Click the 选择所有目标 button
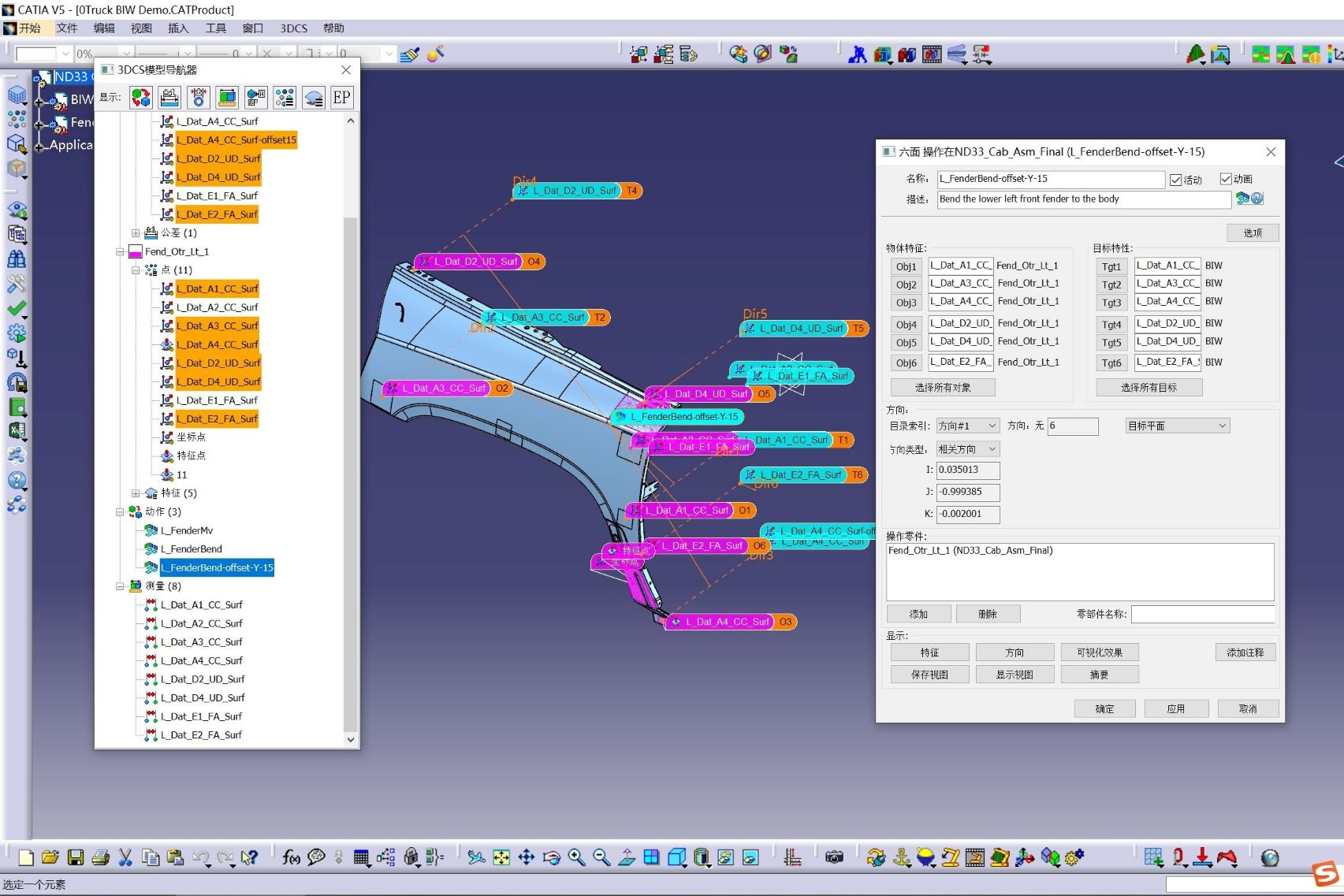 click(1149, 388)
